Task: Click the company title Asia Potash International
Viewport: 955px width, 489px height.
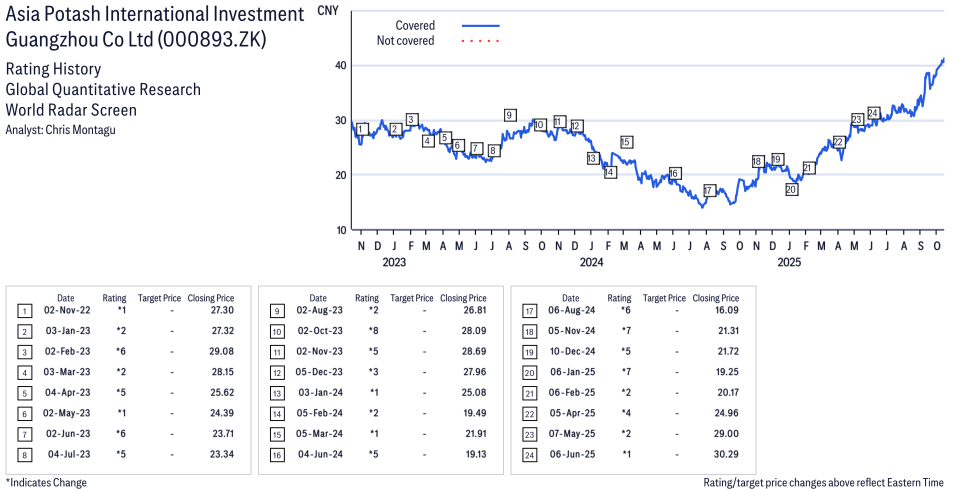Action: [x=154, y=14]
